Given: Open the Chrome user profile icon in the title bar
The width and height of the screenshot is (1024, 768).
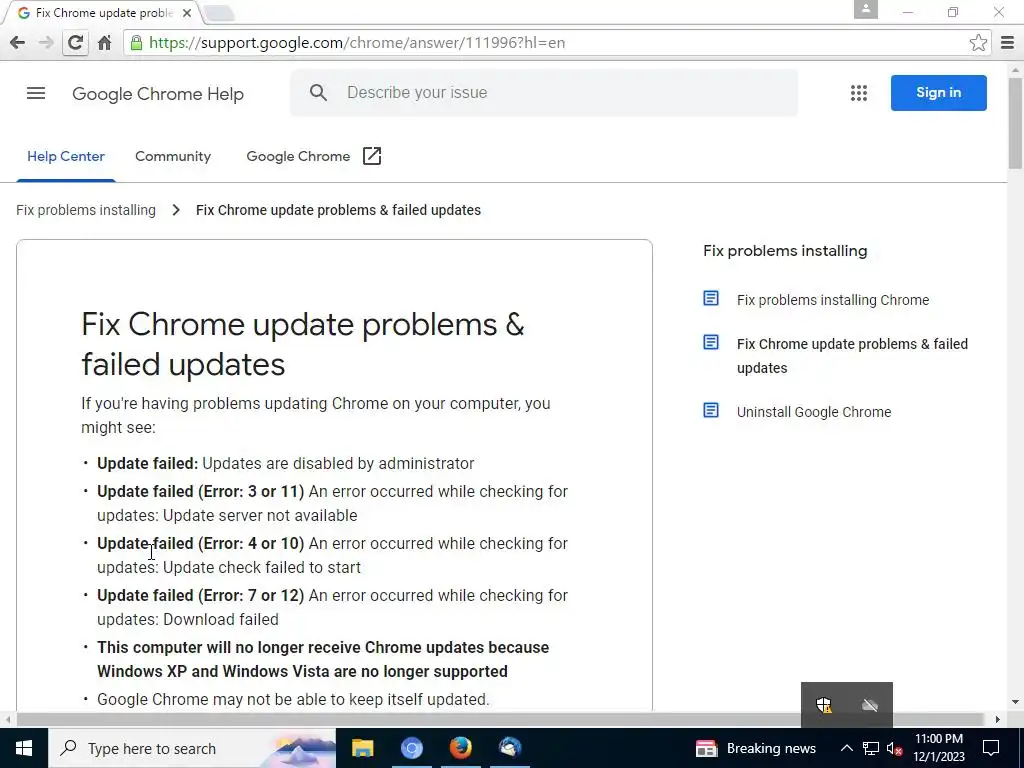Looking at the screenshot, I should [865, 9].
